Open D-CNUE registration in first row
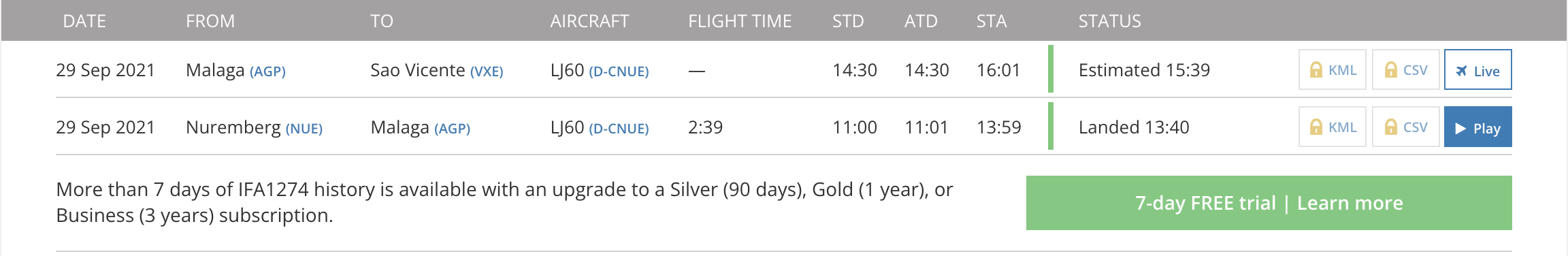 click(x=619, y=71)
